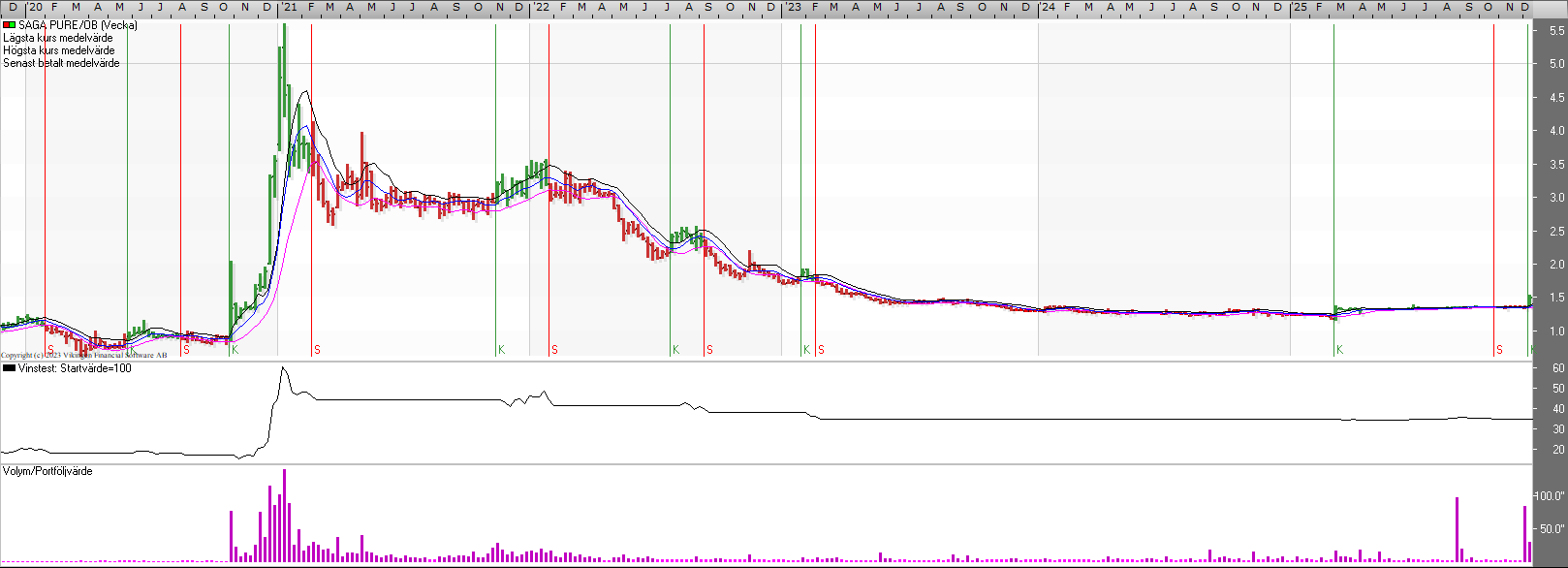Screen dimensions: 1568x568
Task: Click the '21 year label on time axis
Action: tap(289, 8)
